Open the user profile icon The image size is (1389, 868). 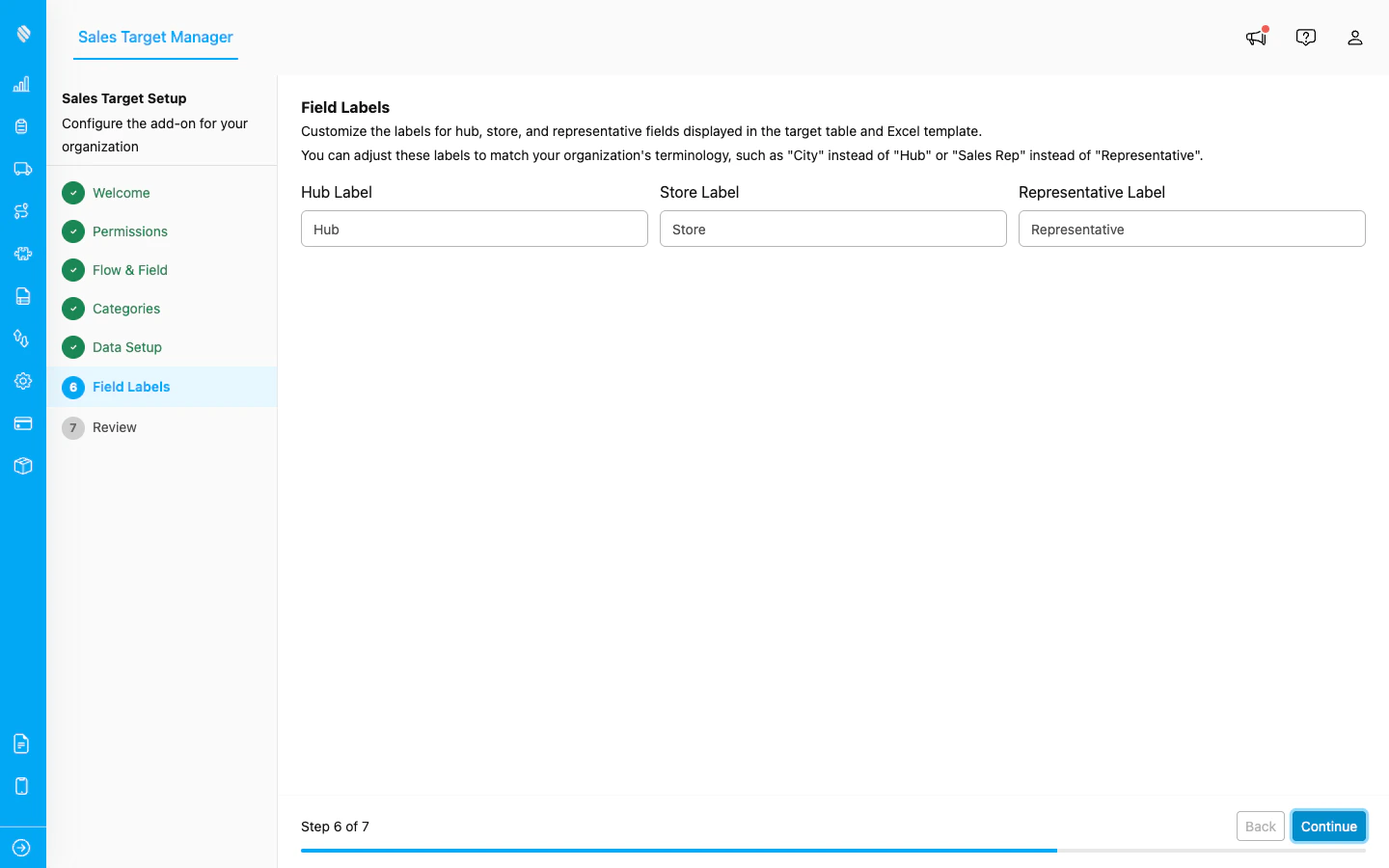1355,37
